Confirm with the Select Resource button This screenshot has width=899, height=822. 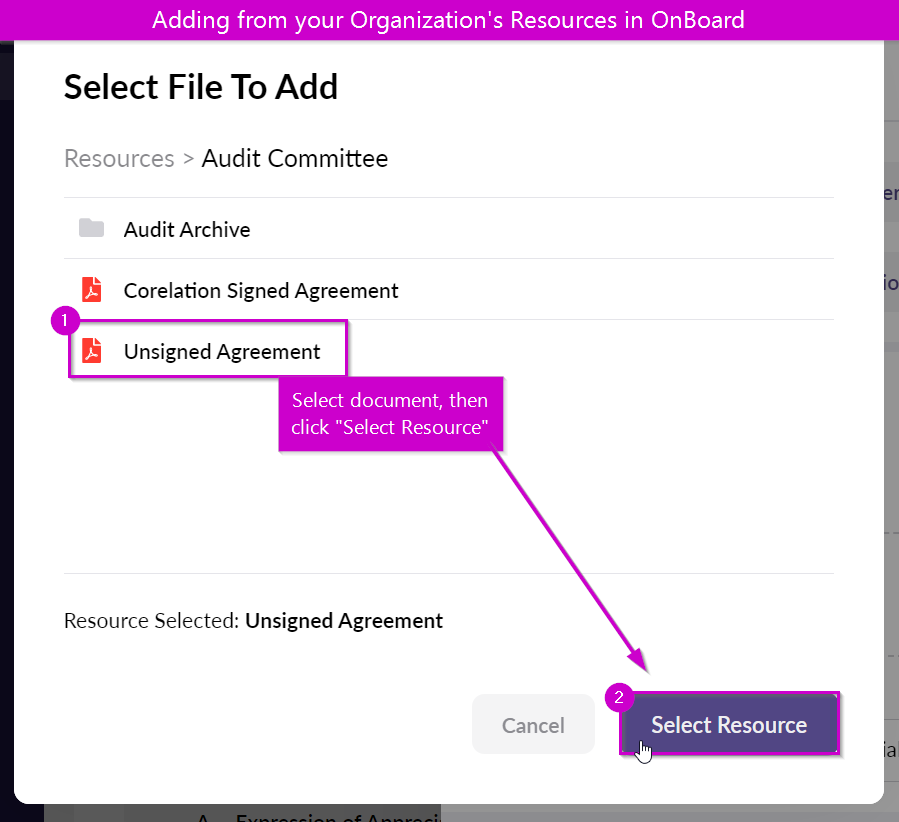729,725
